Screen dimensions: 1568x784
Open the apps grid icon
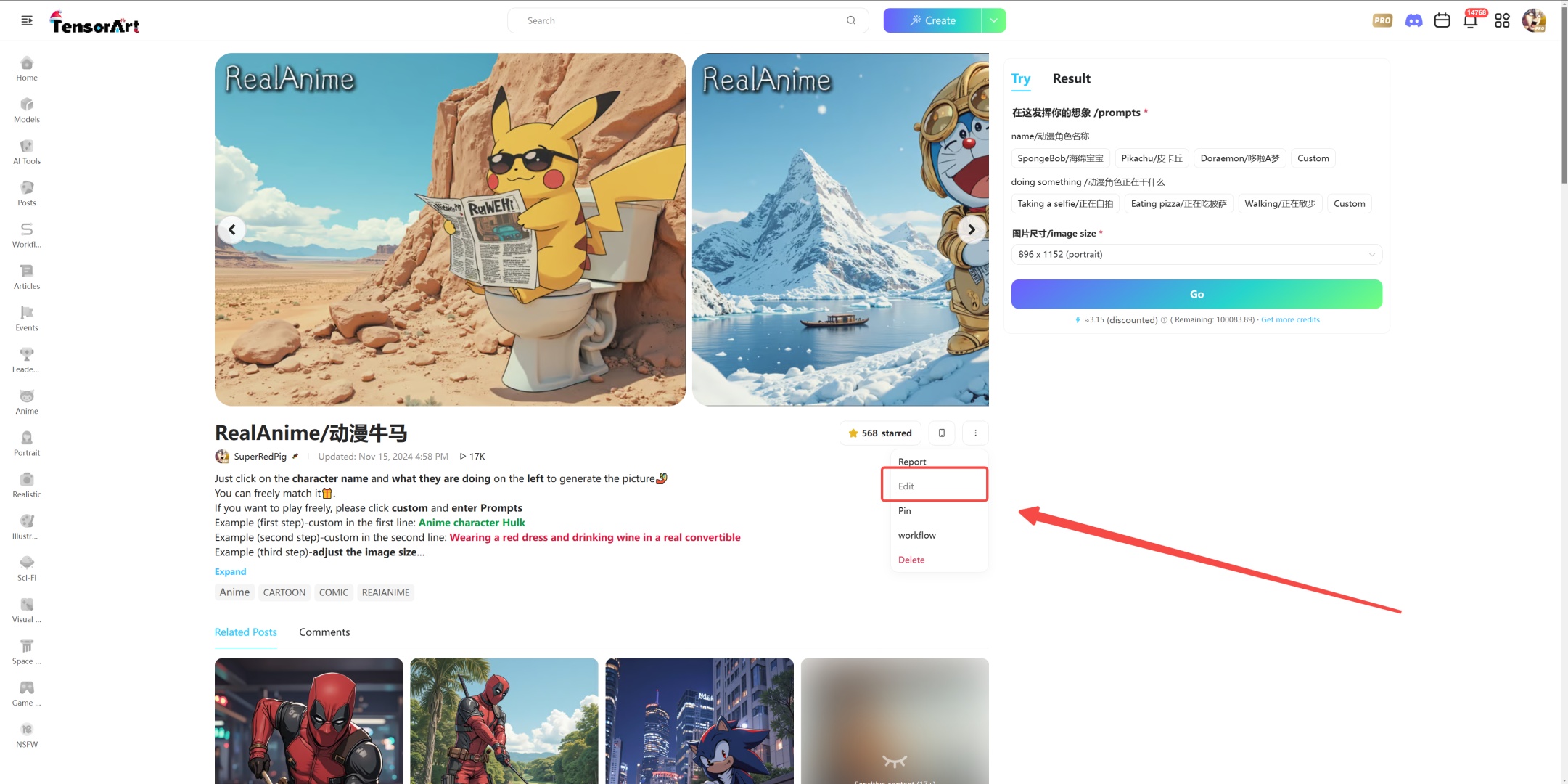coord(1502,20)
